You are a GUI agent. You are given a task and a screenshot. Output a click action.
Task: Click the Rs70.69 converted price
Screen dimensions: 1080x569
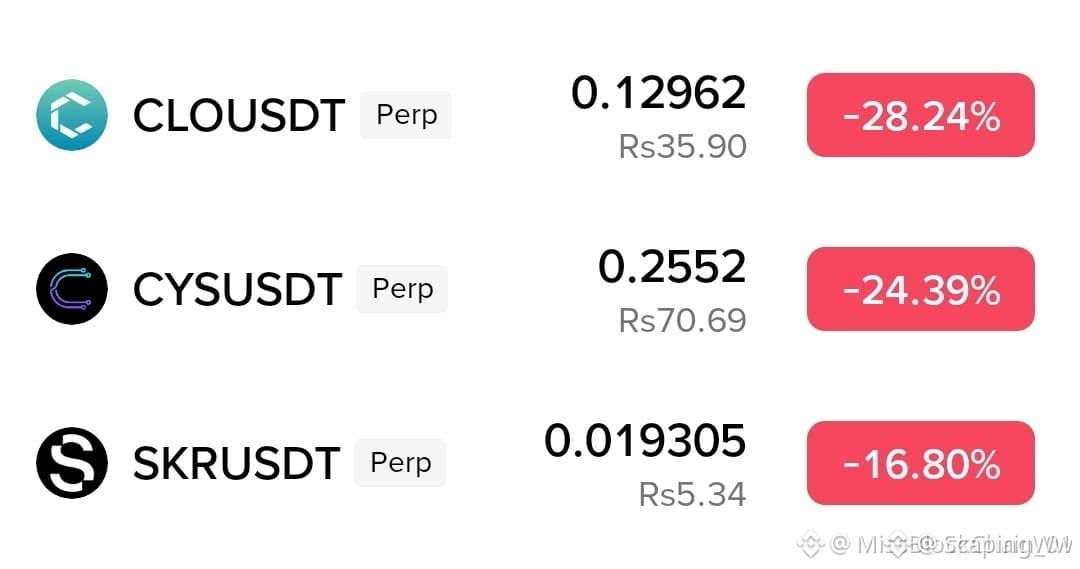point(683,320)
